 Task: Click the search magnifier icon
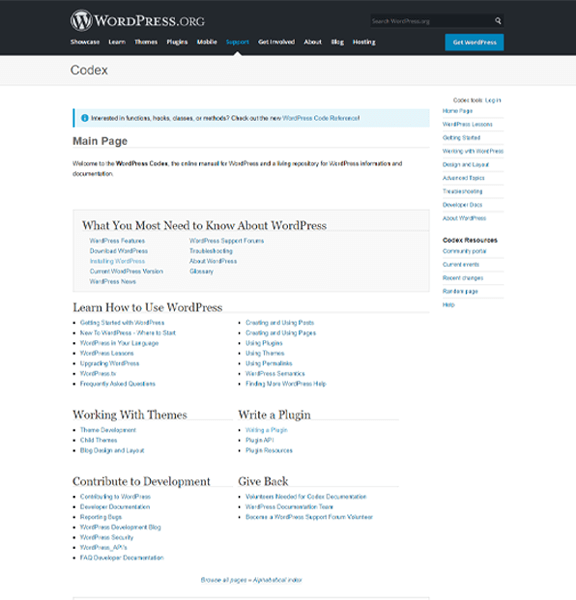click(x=498, y=21)
